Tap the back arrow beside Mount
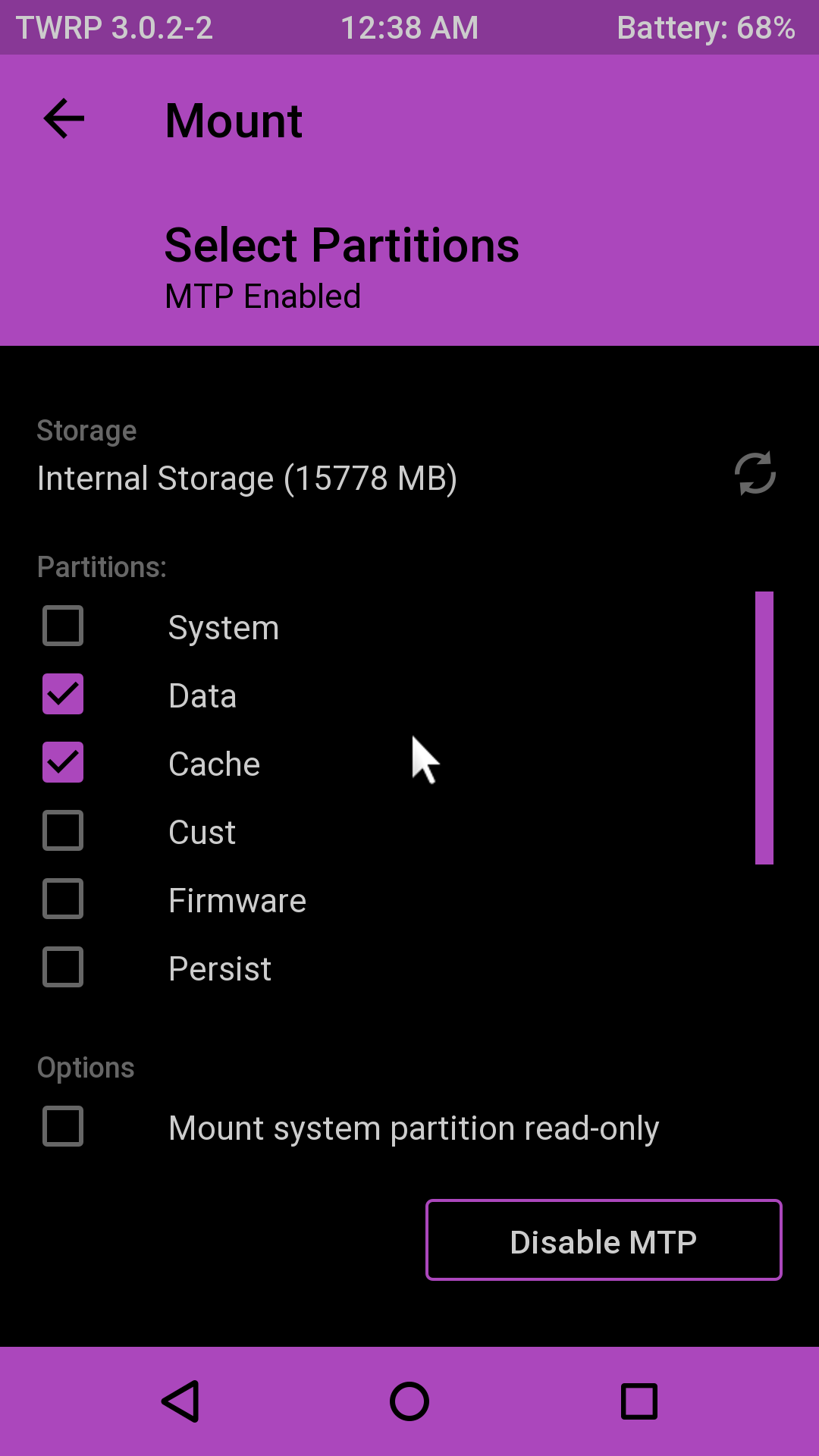Screen dimensions: 819x1456 point(64,119)
